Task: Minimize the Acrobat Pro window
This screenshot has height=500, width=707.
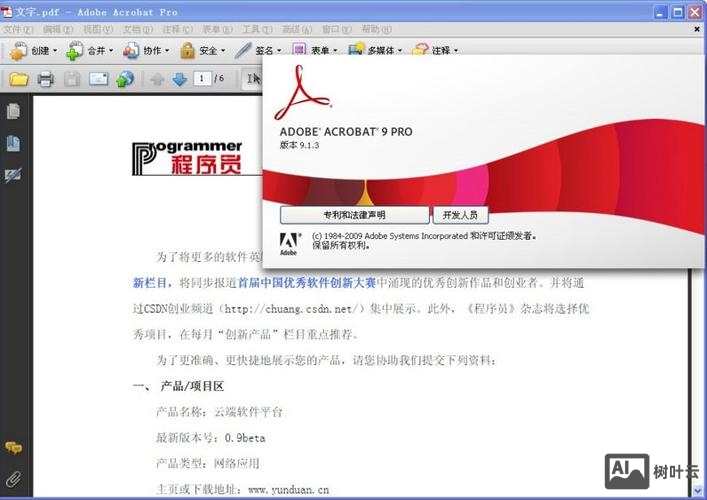Action: (x=661, y=12)
